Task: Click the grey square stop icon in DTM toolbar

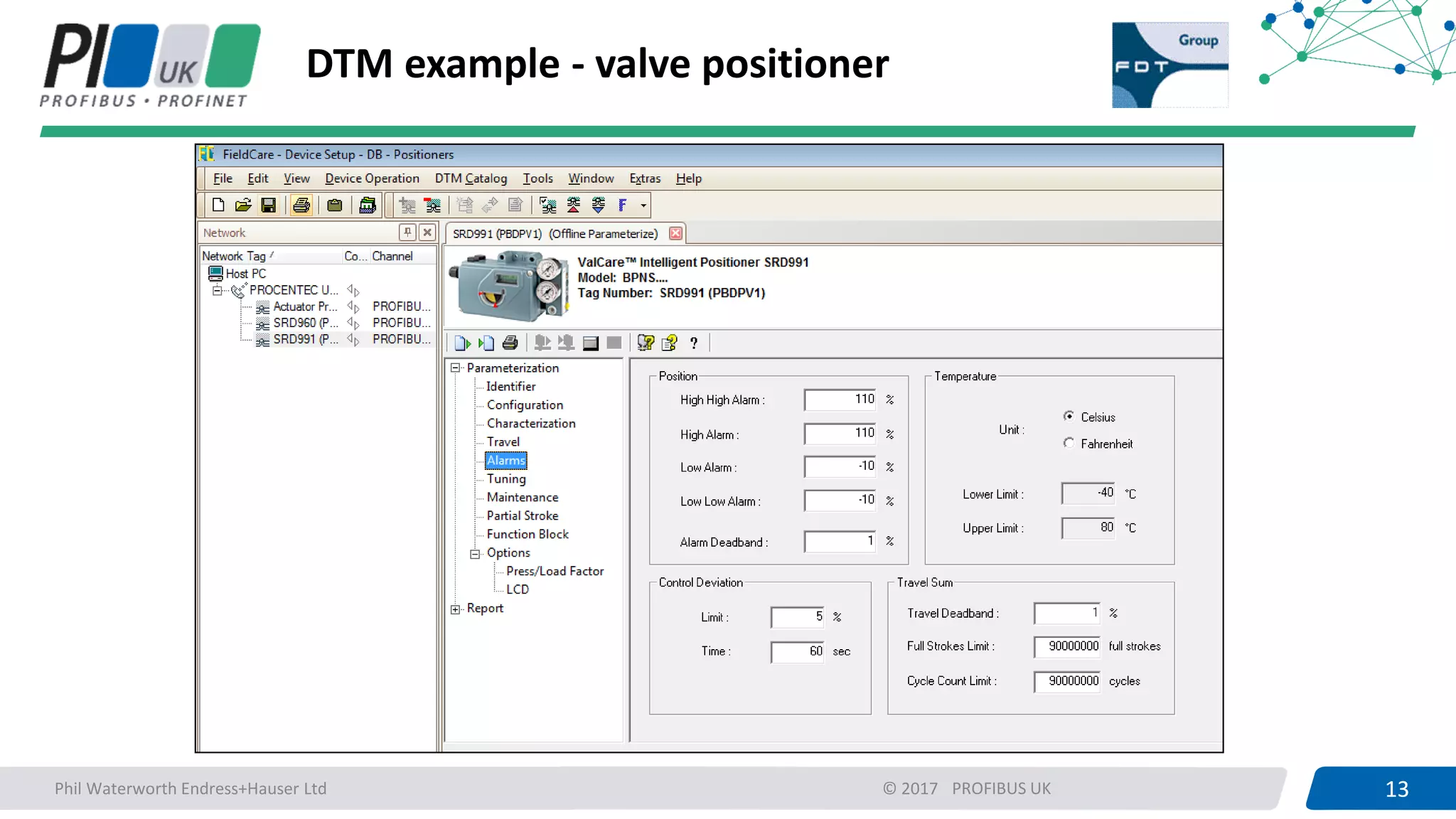Action: pyautogui.click(x=614, y=343)
